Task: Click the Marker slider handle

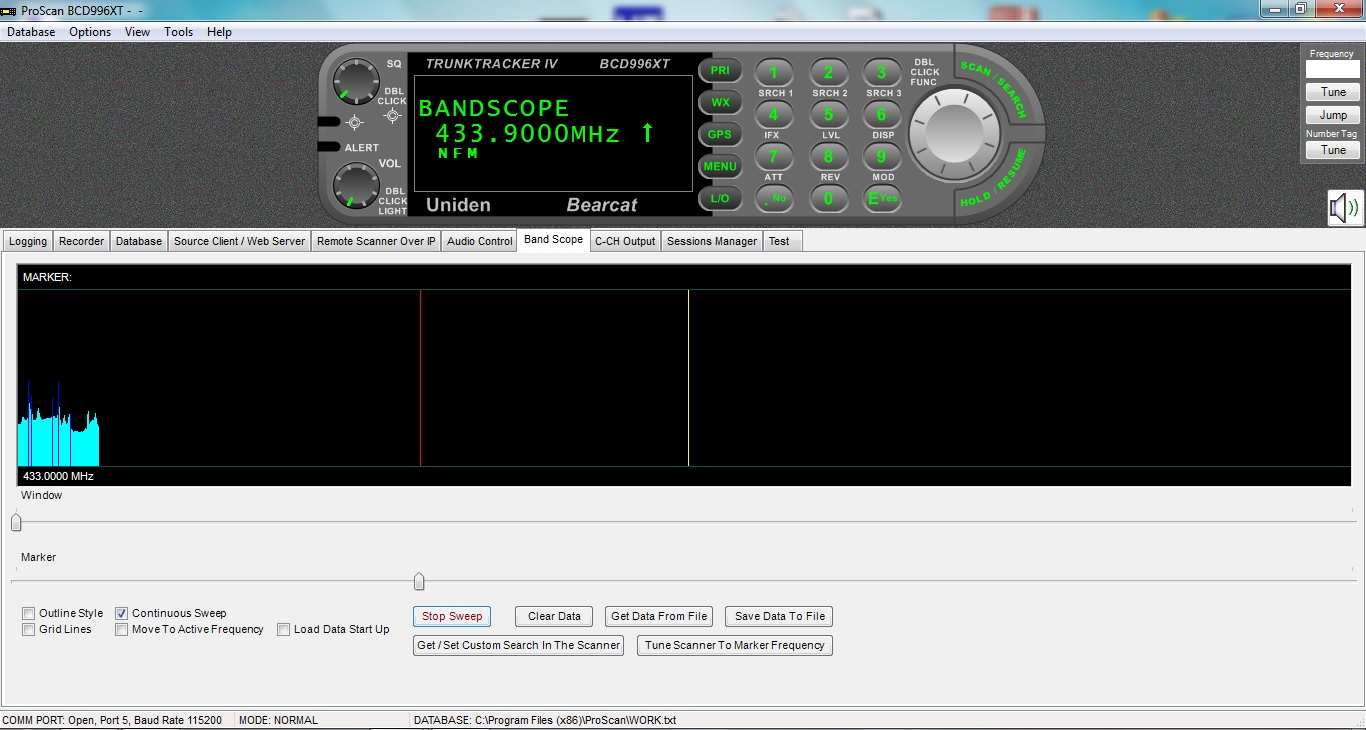Action: point(419,582)
